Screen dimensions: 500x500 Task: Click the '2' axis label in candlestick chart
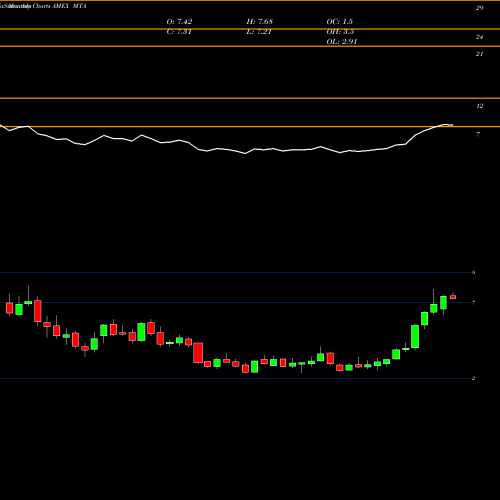[473, 378]
